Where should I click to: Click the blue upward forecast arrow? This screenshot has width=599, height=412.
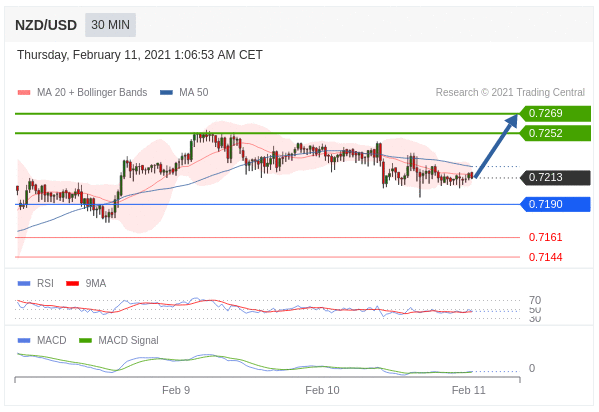coord(496,146)
